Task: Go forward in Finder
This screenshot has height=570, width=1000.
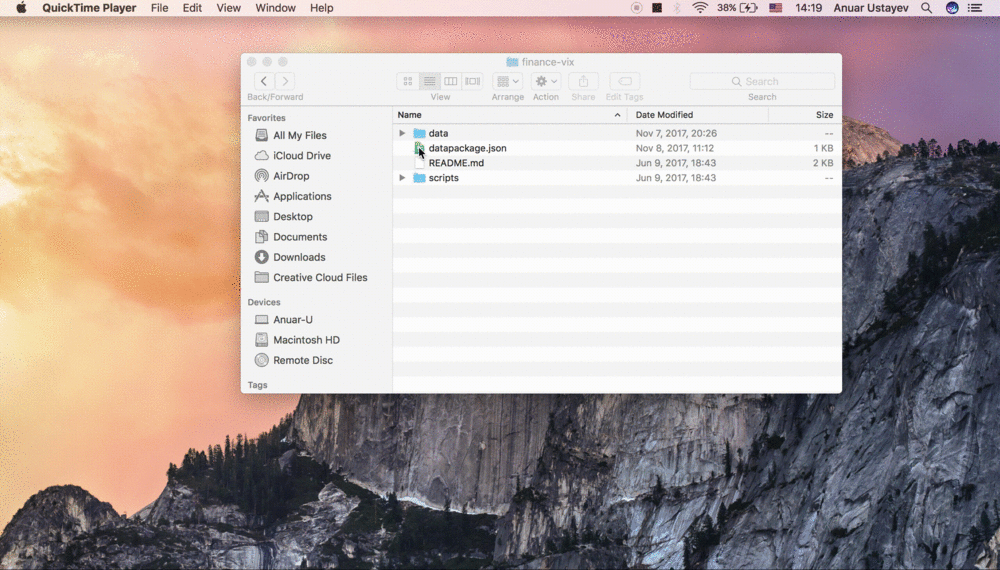Action: 285,81
